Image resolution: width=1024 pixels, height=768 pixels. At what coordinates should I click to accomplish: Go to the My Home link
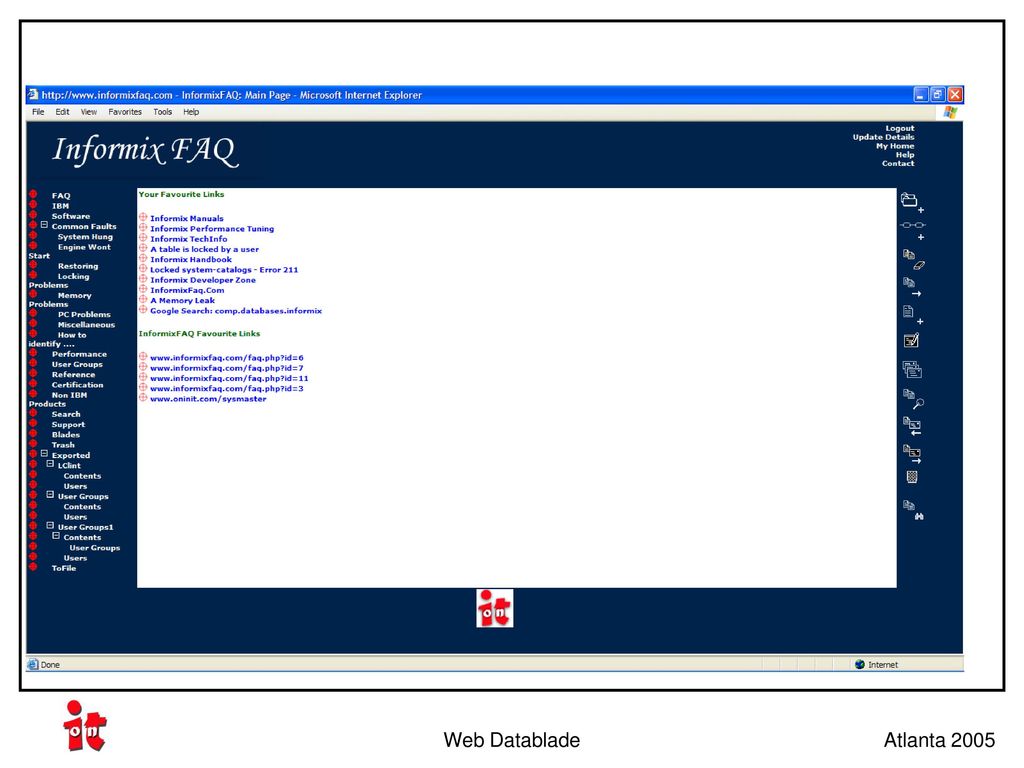click(895, 146)
